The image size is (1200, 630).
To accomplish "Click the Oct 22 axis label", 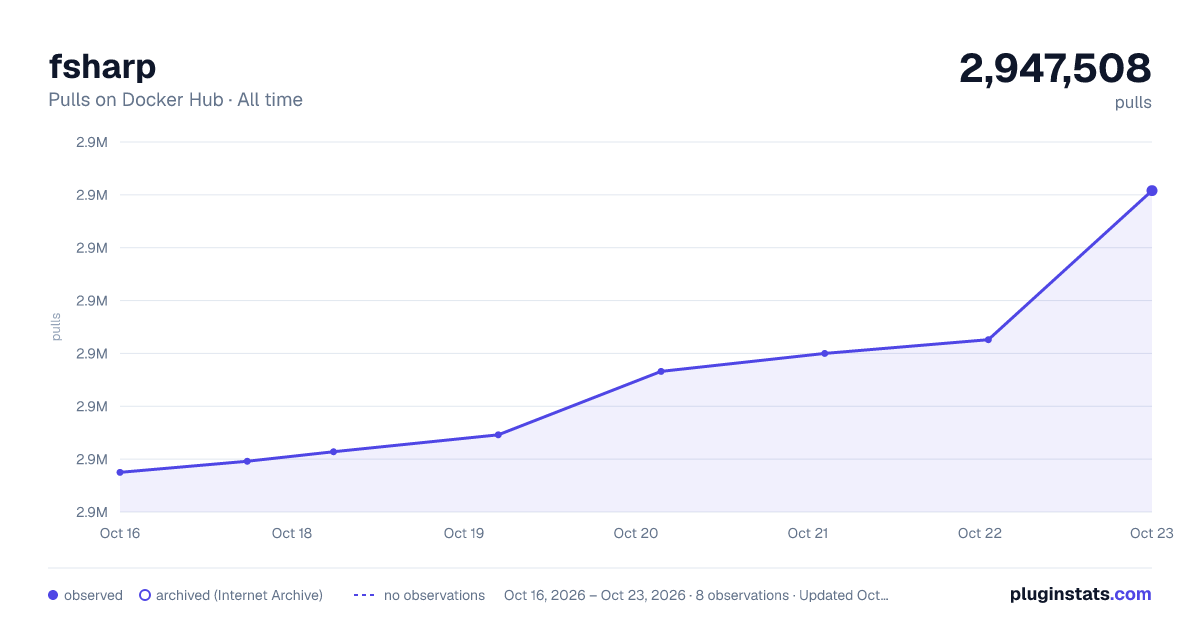I will click(980, 533).
